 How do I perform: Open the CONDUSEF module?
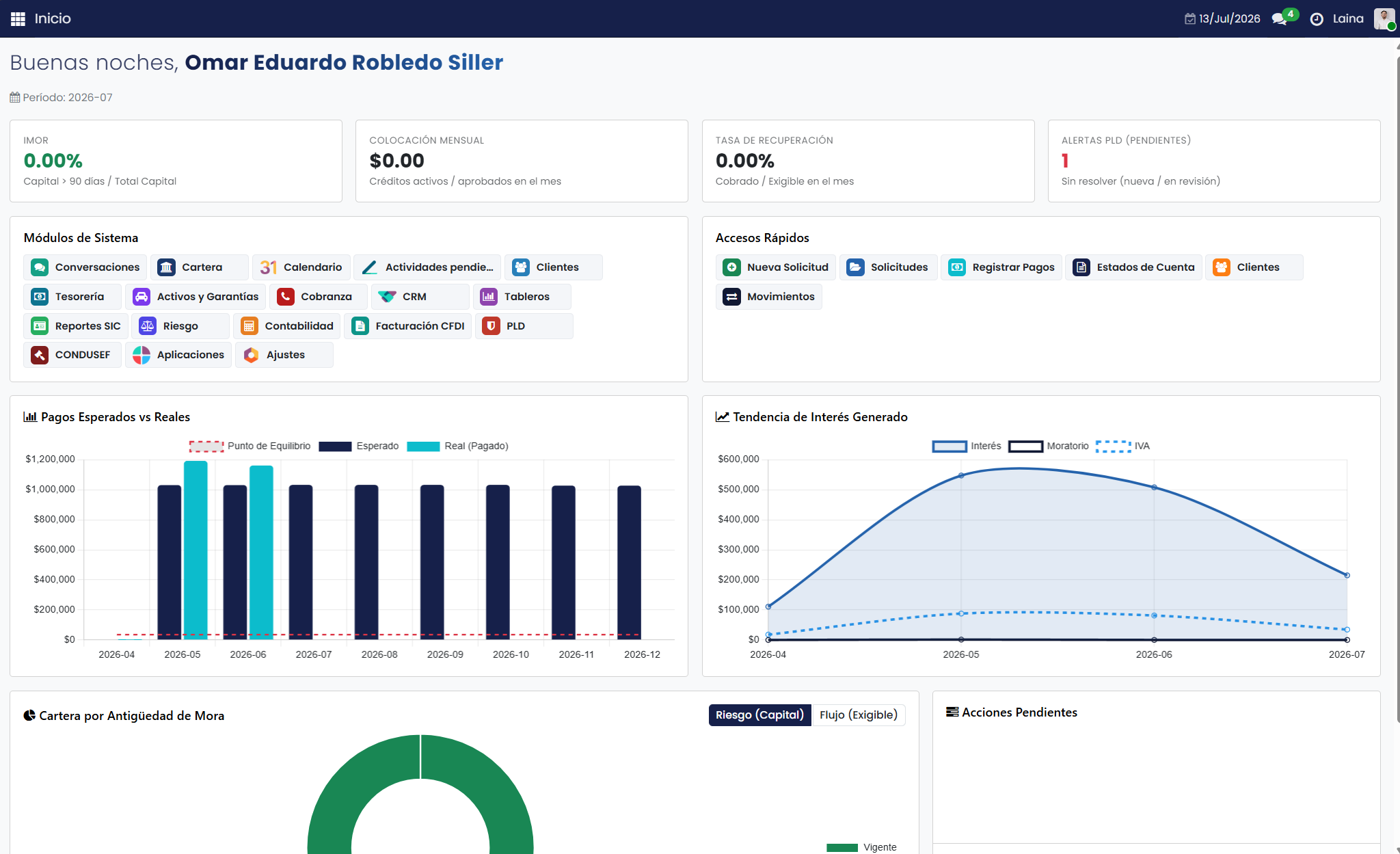point(72,355)
